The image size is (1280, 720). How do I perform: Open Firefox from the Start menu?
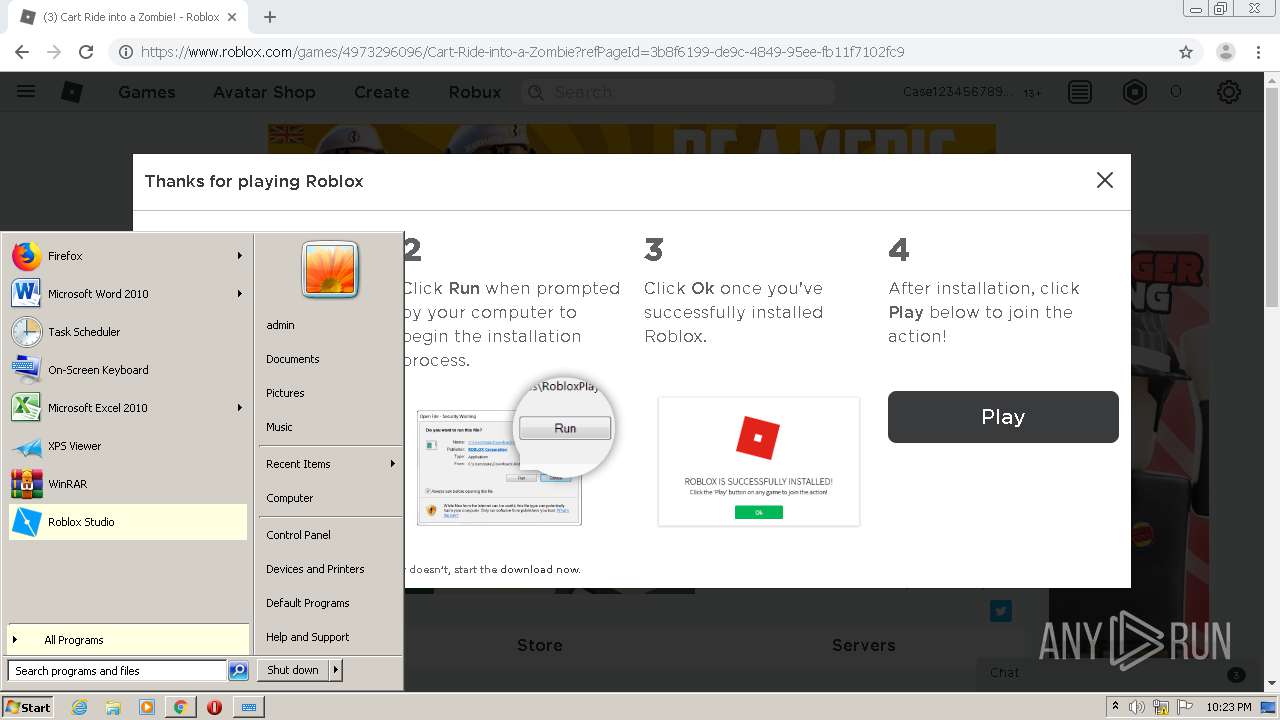coord(127,256)
